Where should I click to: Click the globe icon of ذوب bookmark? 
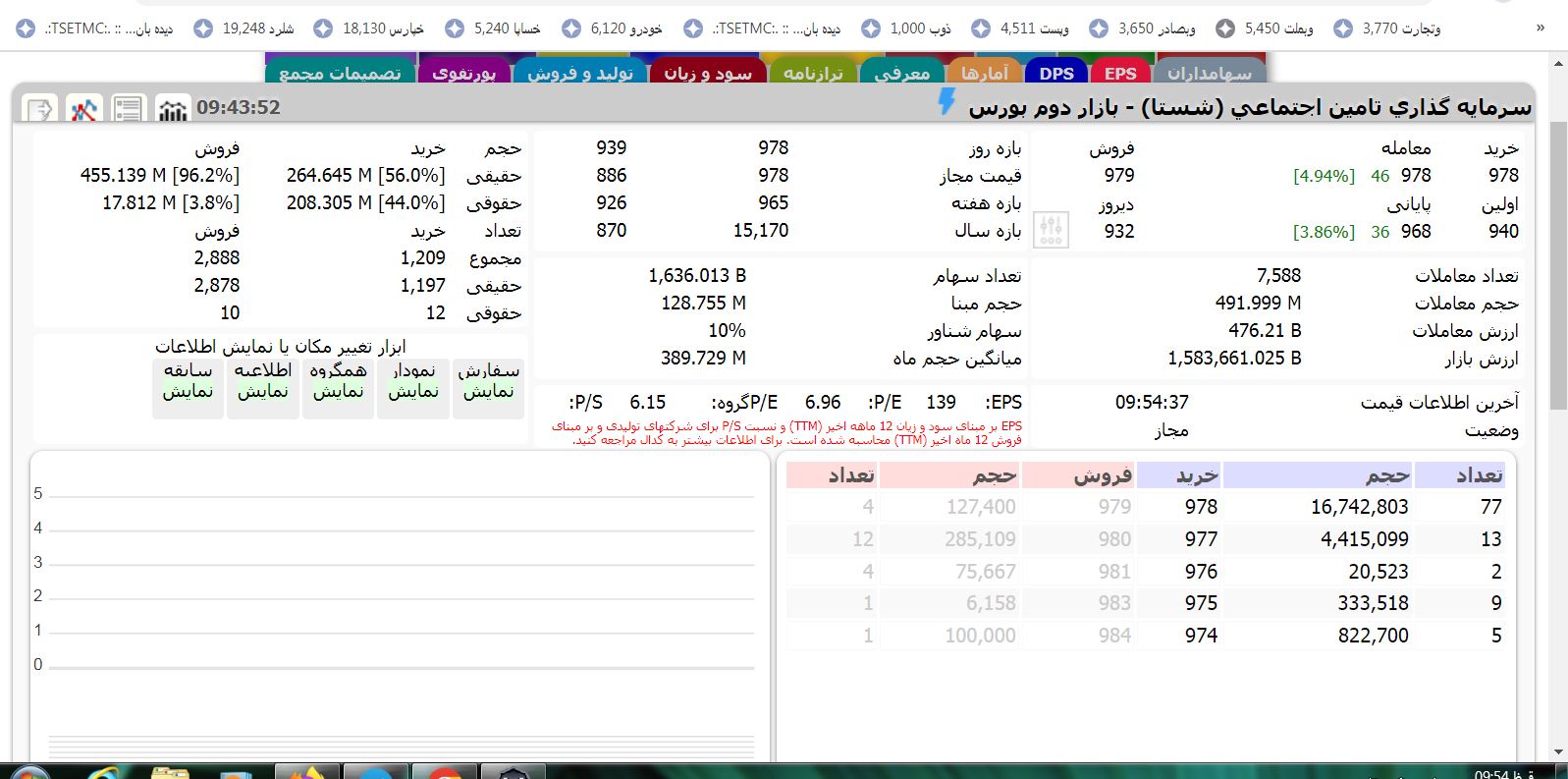871,28
